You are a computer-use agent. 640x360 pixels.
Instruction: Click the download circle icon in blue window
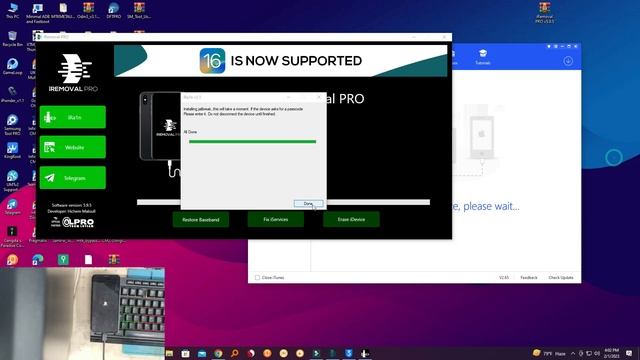point(568,61)
